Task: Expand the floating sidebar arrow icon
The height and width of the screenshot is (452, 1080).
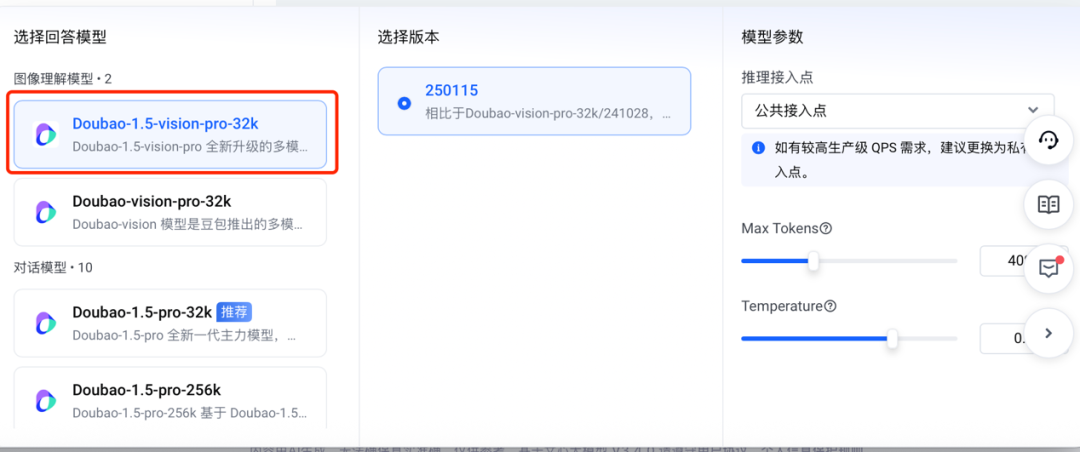Action: [x=1048, y=333]
